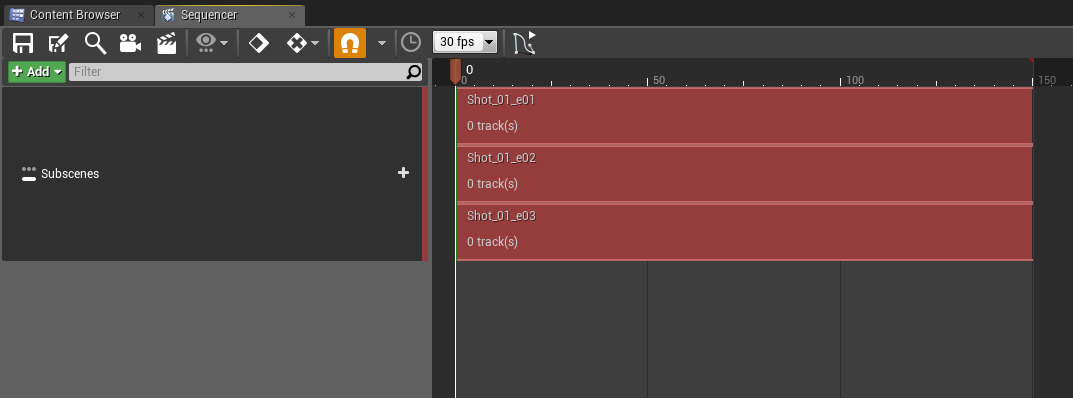Image resolution: width=1073 pixels, height=398 pixels.
Task: Click the Sequencer tab clapper icon
Action: click(x=168, y=15)
